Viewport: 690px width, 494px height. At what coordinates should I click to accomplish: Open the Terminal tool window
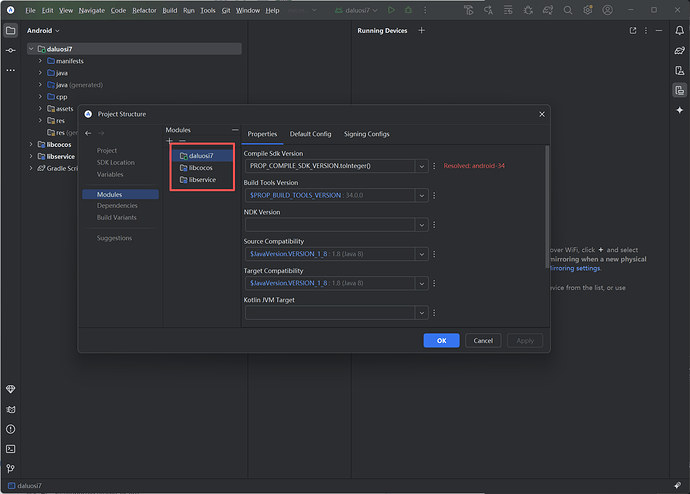tap(10, 449)
